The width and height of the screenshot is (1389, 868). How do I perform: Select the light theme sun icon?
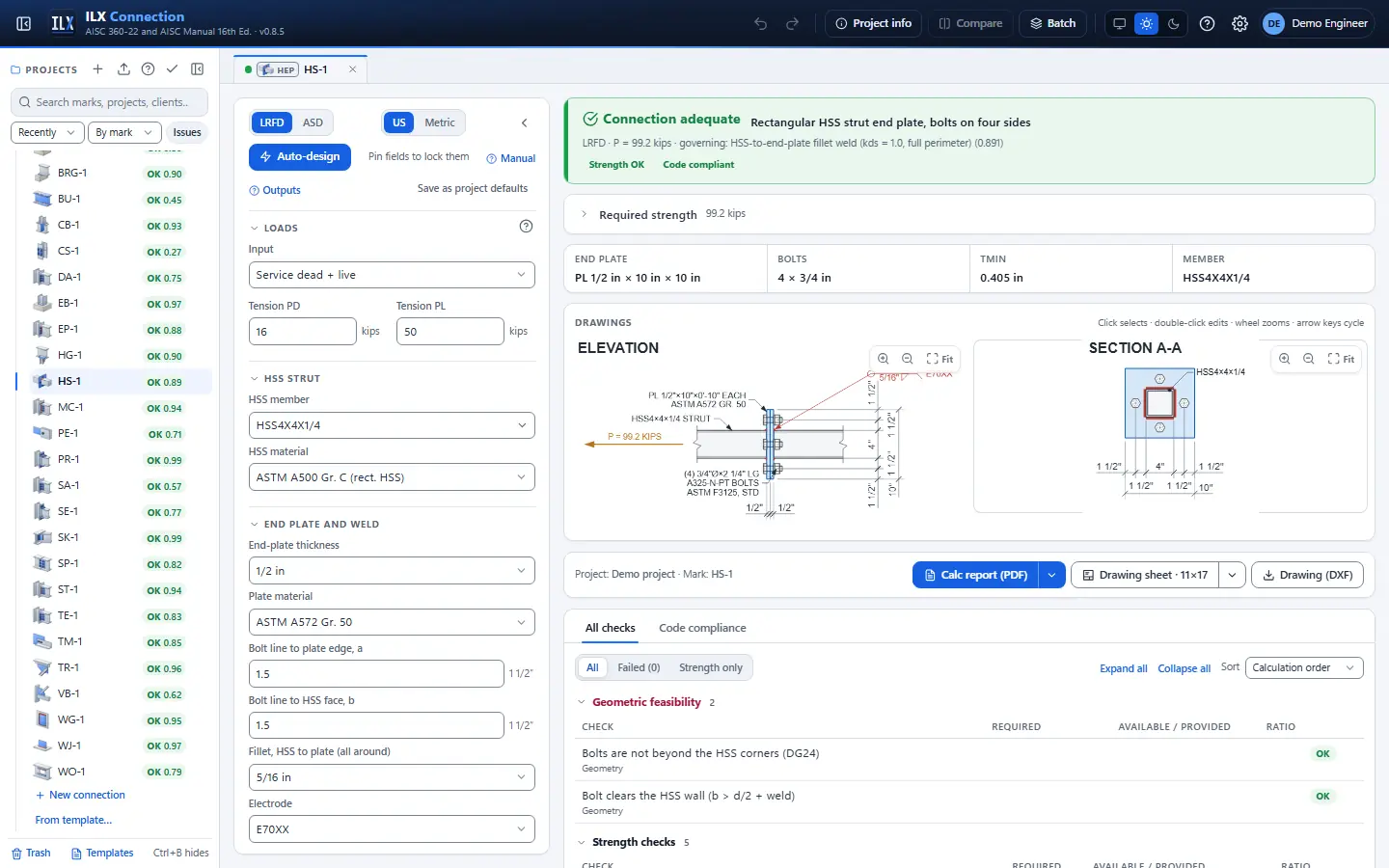[x=1146, y=23]
